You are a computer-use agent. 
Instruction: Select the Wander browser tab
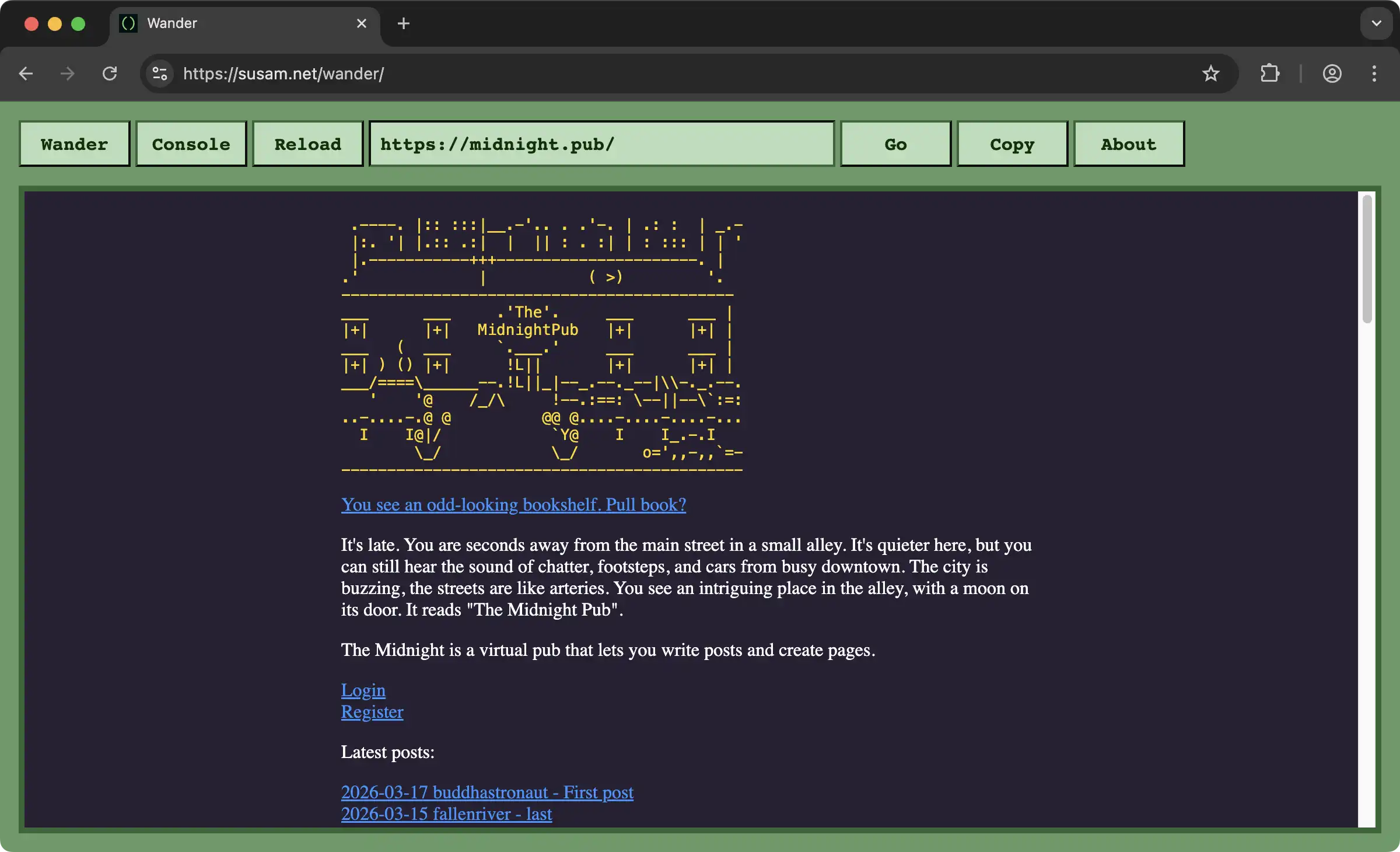(233, 23)
